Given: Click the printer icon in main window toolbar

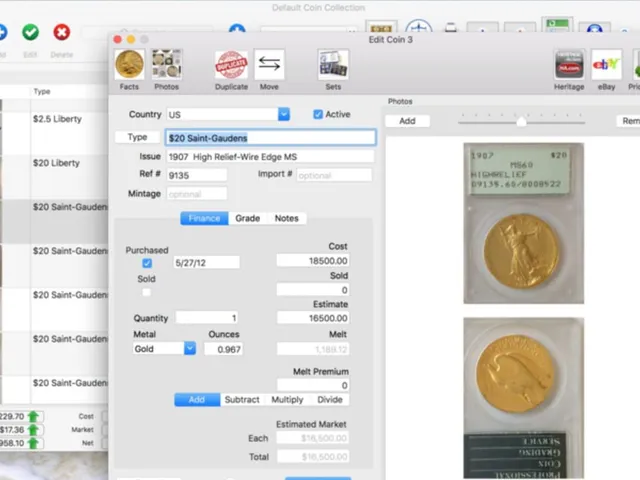Looking at the screenshot, I should tap(451, 28).
